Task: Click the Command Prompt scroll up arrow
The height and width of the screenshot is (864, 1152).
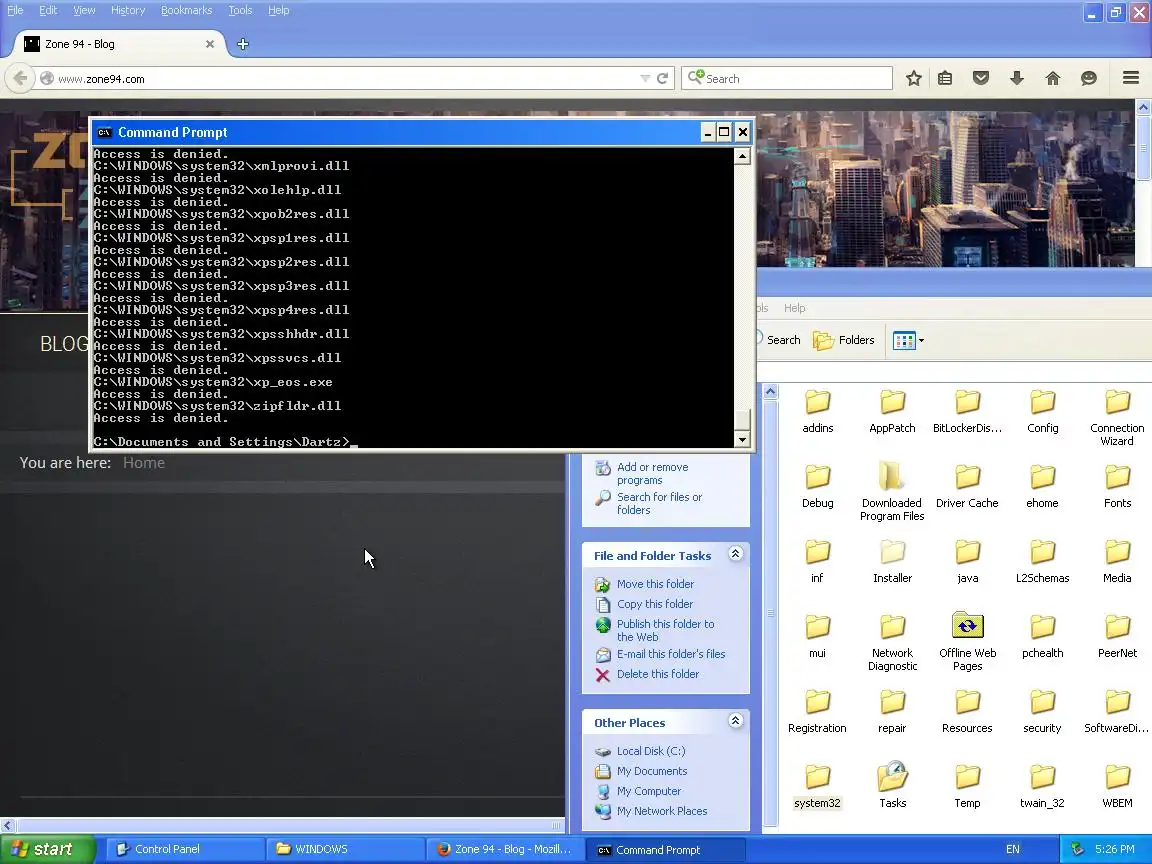Action: (742, 156)
